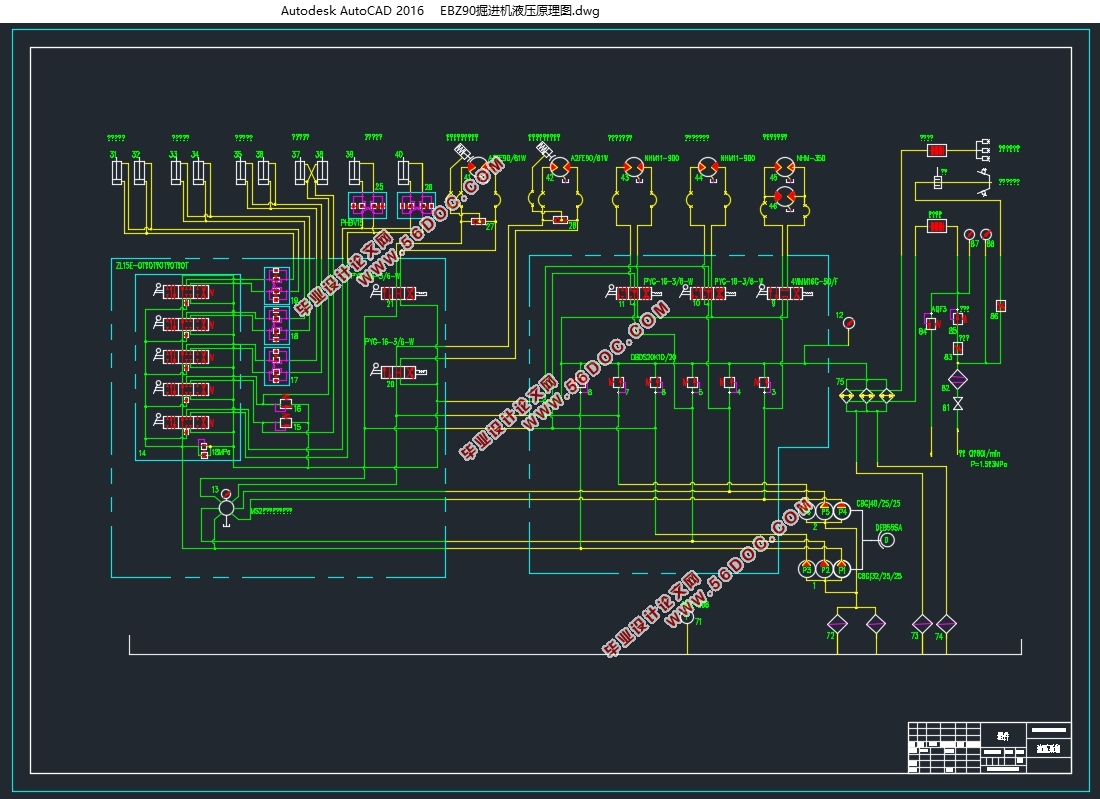Image resolution: width=1100 pixels, height=799 pixels.
Task: Select pressure gauge numbered 87
Action: [x=969, y=234]
